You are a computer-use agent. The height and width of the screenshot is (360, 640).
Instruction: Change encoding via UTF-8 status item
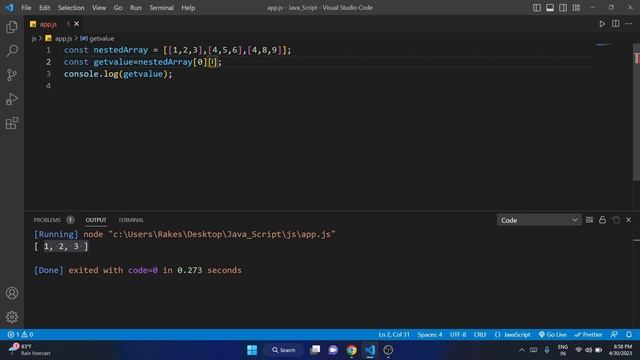pyautogui.click(x=458, y=334)
